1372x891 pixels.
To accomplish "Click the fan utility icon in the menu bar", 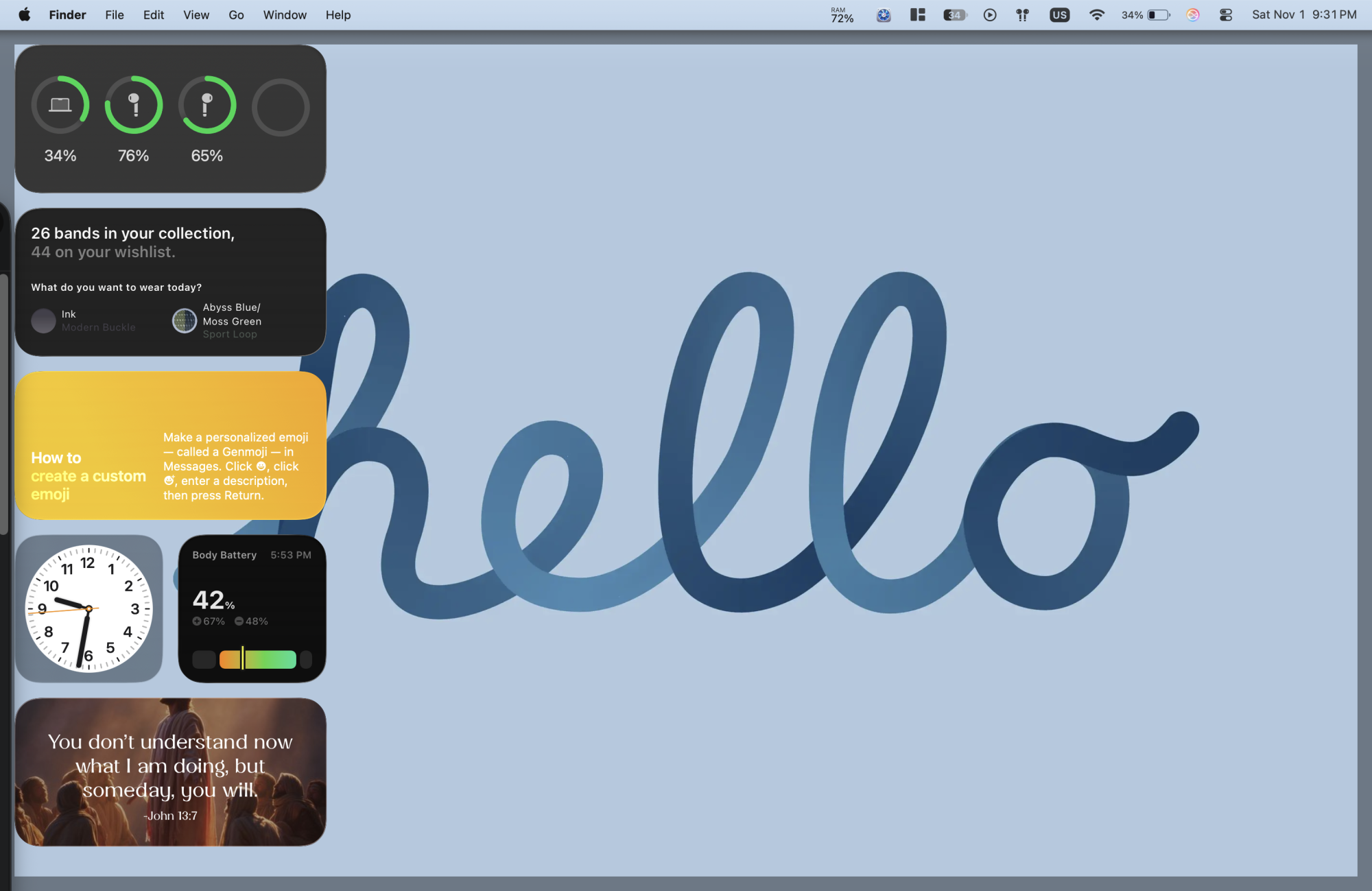I will click(884, 14).
